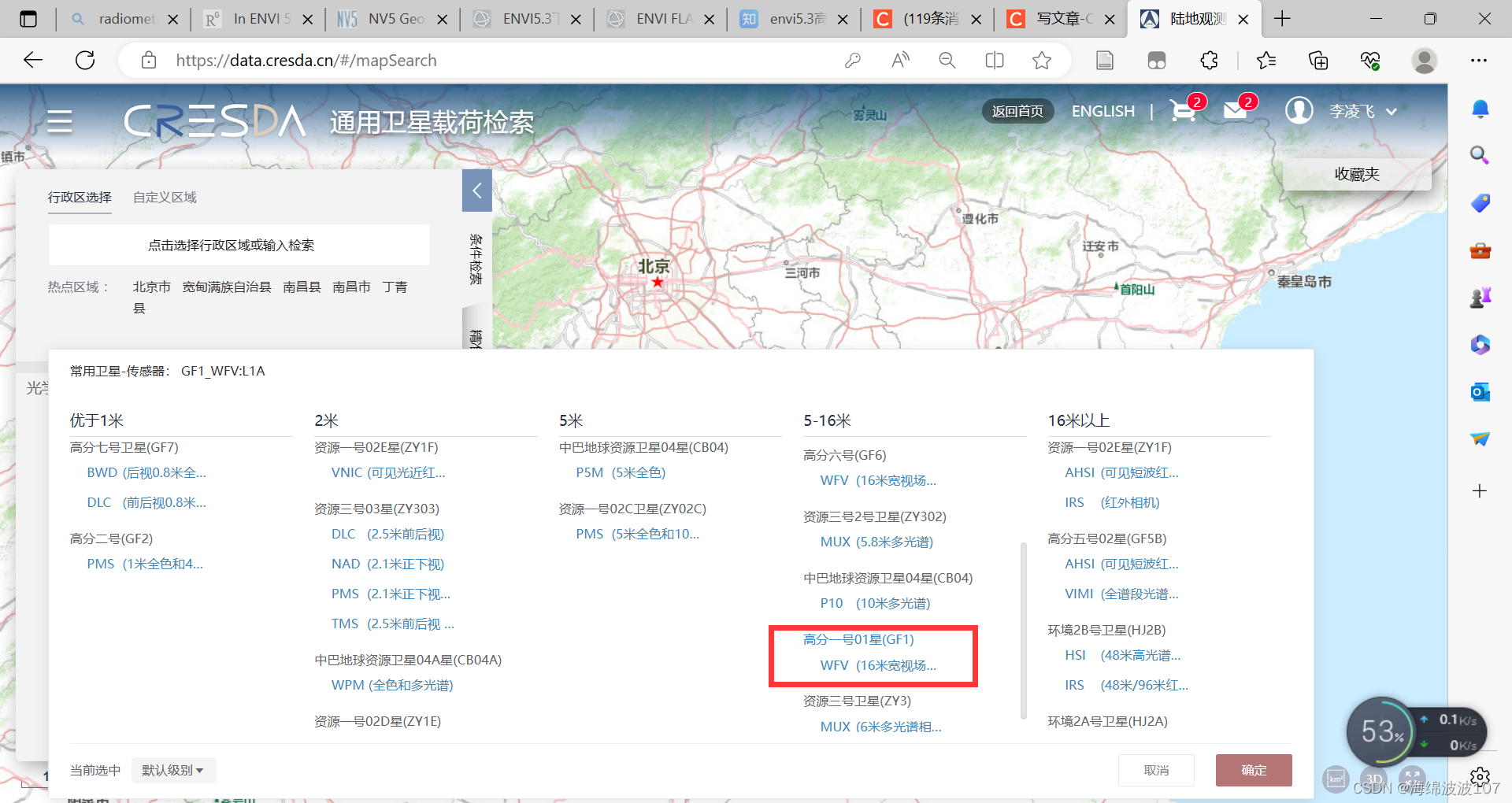This screenshot has width=1512, height=803.
Task: Select ZY303 NAD 2.1米正下视 sensor
Action: [x=387, y=564]
